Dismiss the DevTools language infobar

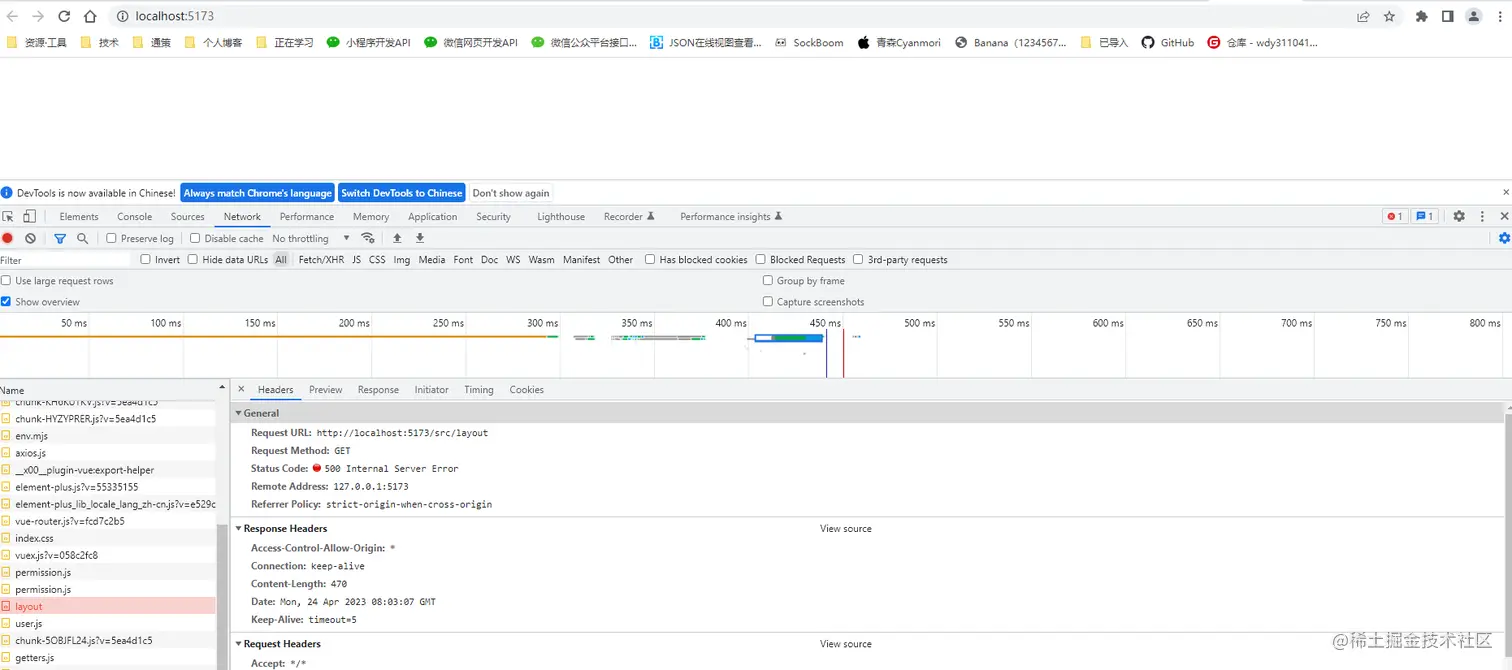[x=1506, y=192]
